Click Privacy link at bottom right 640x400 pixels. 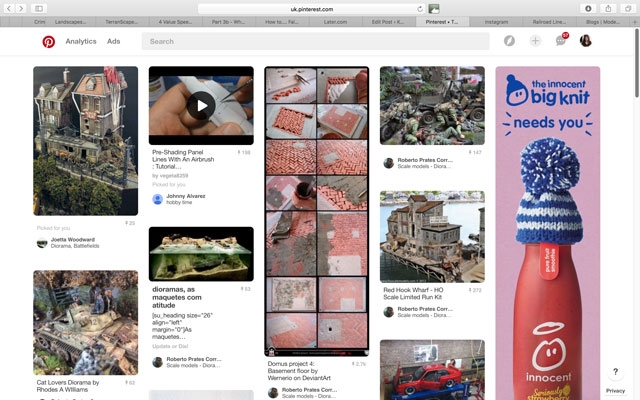[x=615, y=391]
